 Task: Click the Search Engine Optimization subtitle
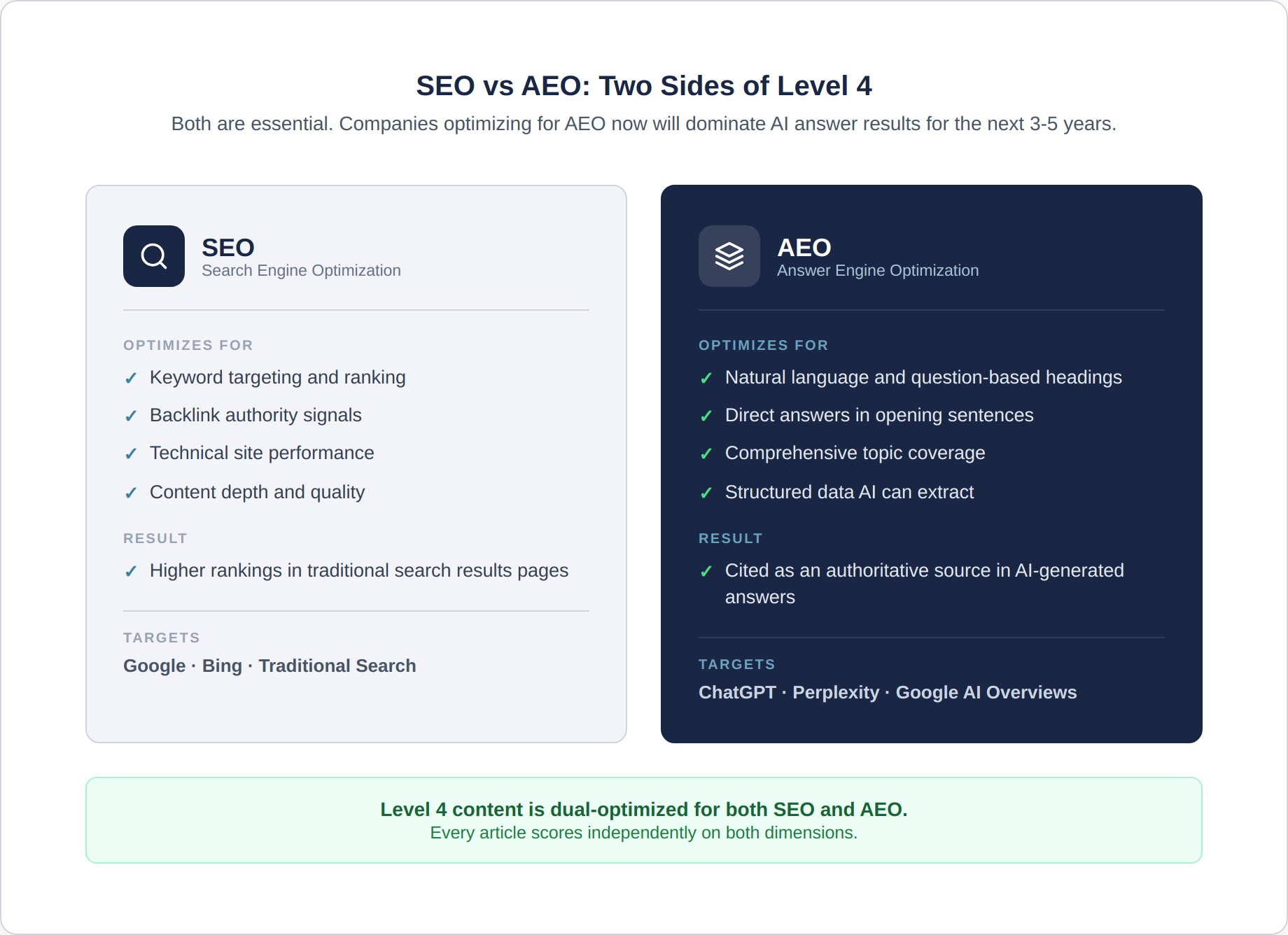301,271
